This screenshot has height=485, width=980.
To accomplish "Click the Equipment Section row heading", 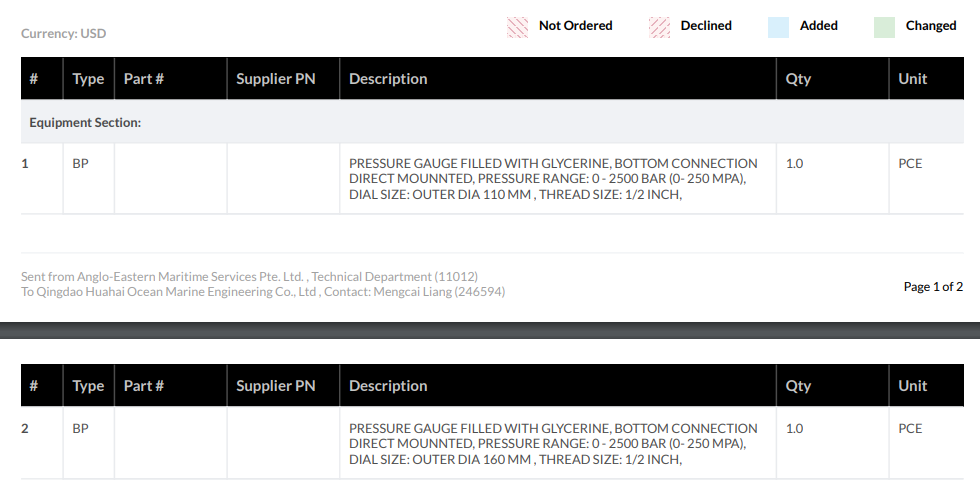I will (x=85, y=123).
